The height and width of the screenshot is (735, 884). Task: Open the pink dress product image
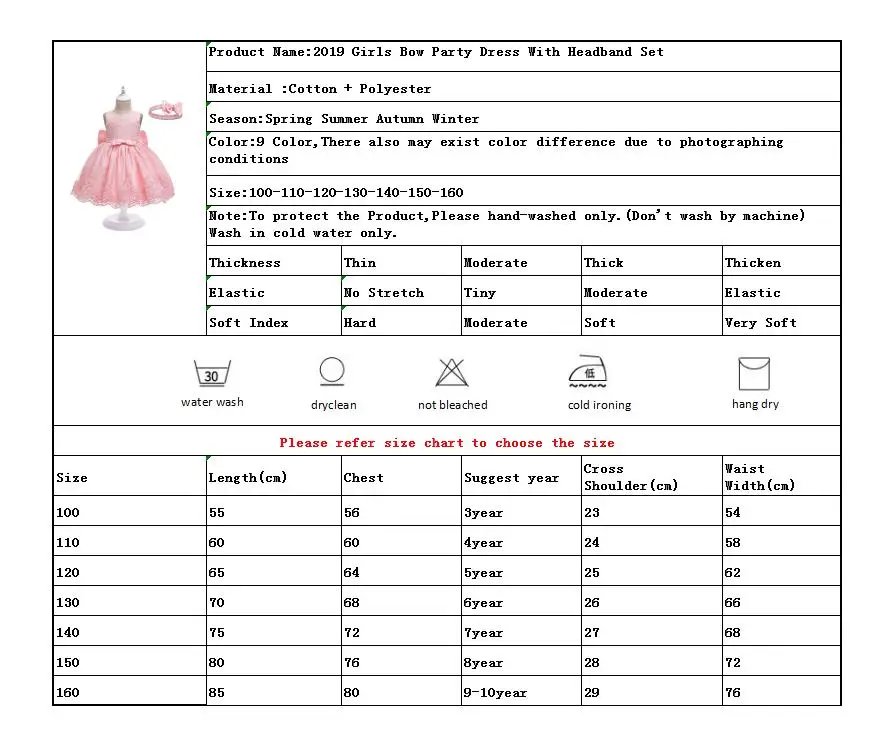click(126, 158)
